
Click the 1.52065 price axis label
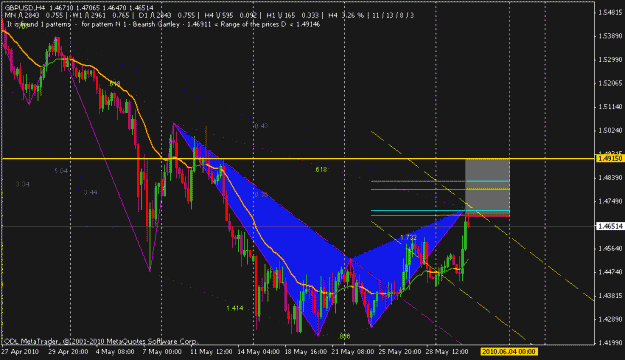point(610,83)
